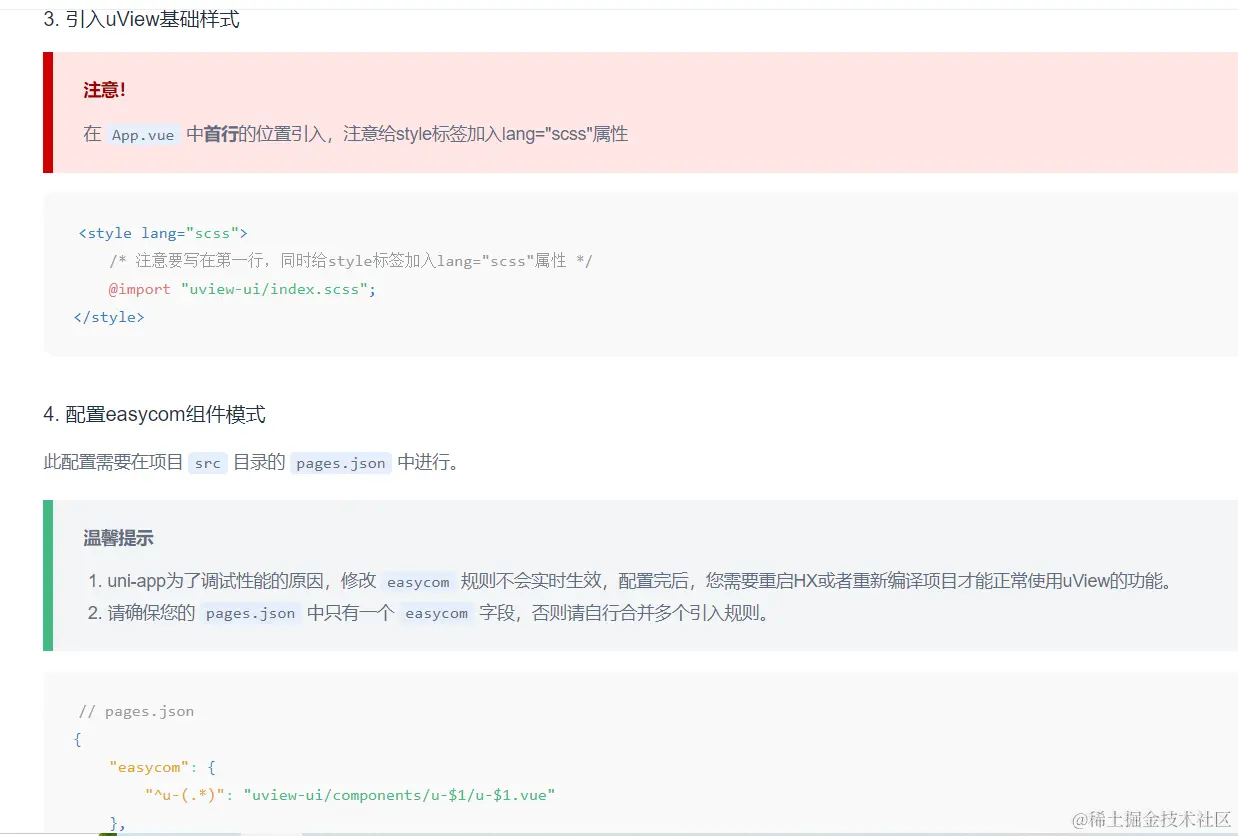
Task: Click 'pages.json' code in tip item 2
Action: click(x=250, y=613)
